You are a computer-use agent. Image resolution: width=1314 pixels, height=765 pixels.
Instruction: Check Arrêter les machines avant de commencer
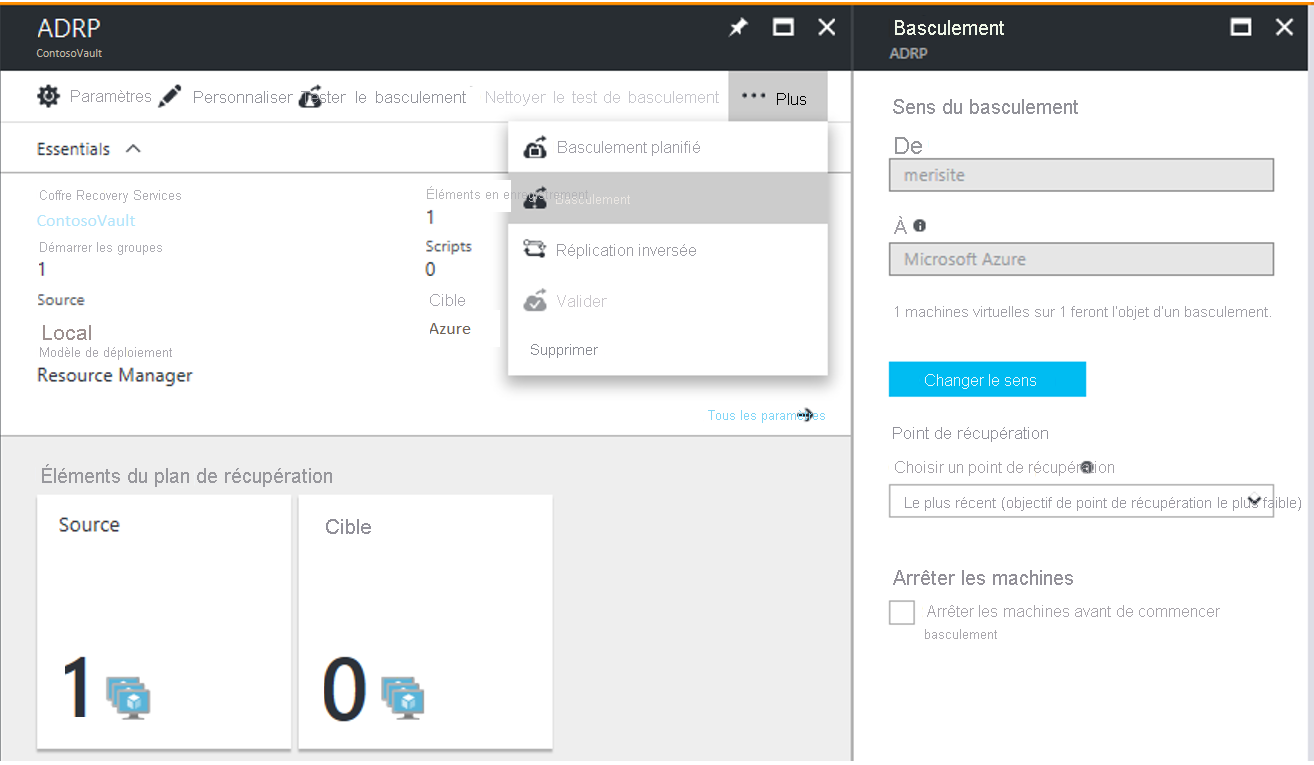(902, 612)
